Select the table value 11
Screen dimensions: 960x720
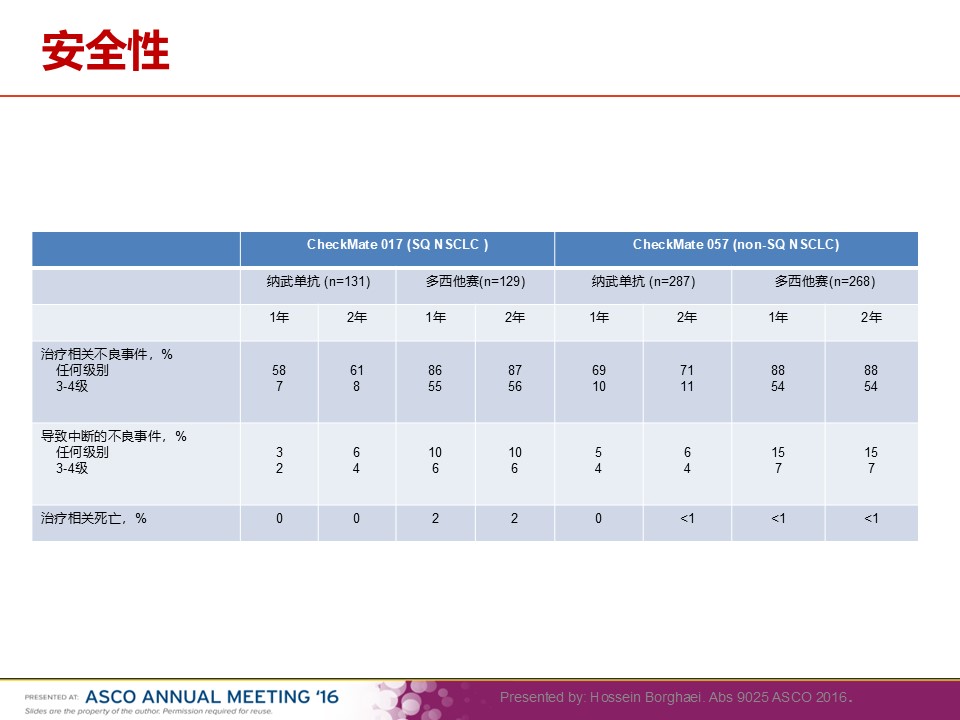[x=687, y=386]
